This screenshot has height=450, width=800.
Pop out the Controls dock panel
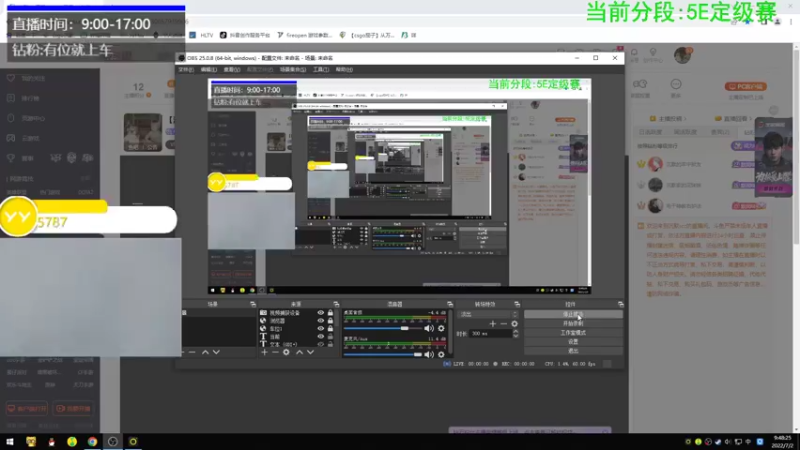(620, 304)
